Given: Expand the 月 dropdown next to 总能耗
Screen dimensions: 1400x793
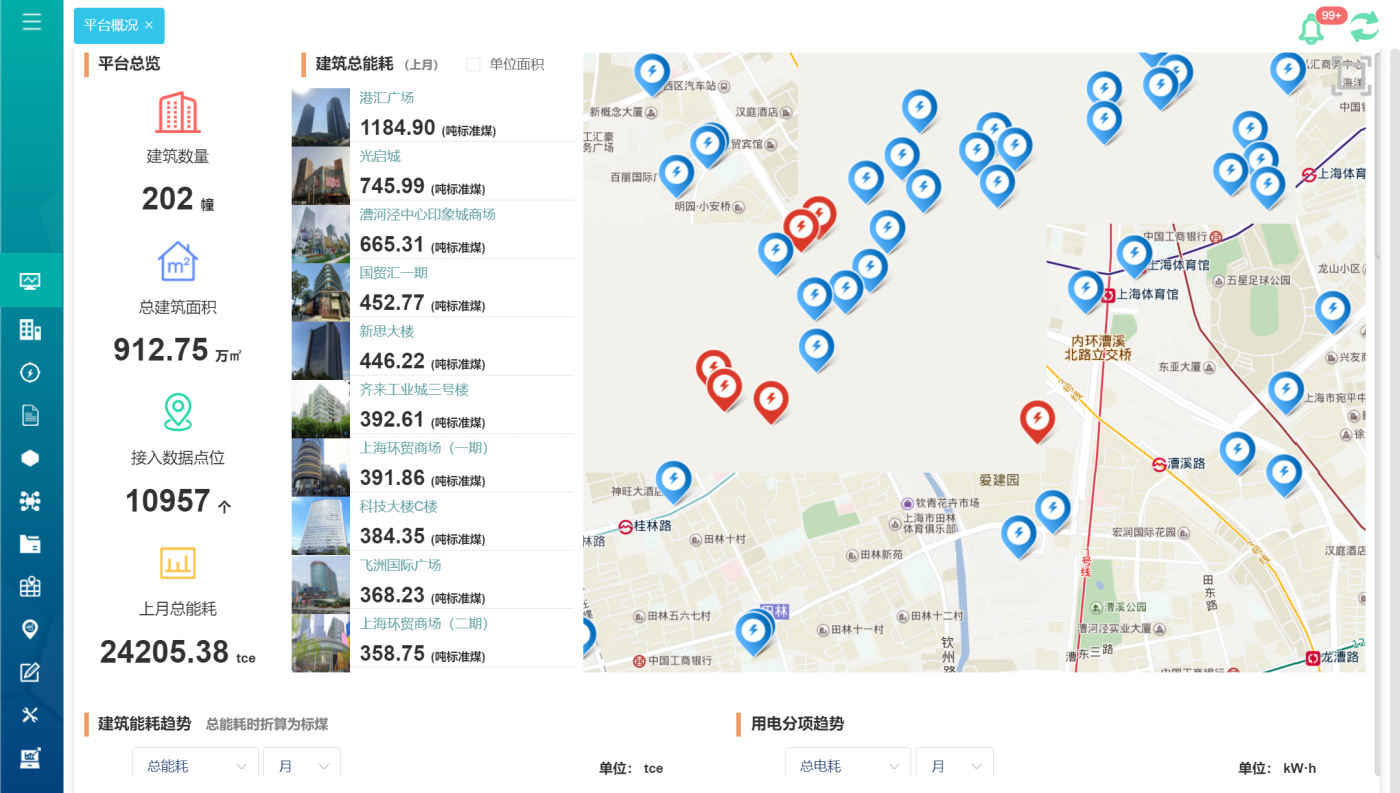Looking at the screenshot, I should pyautogui.click(x=301, y=765).
